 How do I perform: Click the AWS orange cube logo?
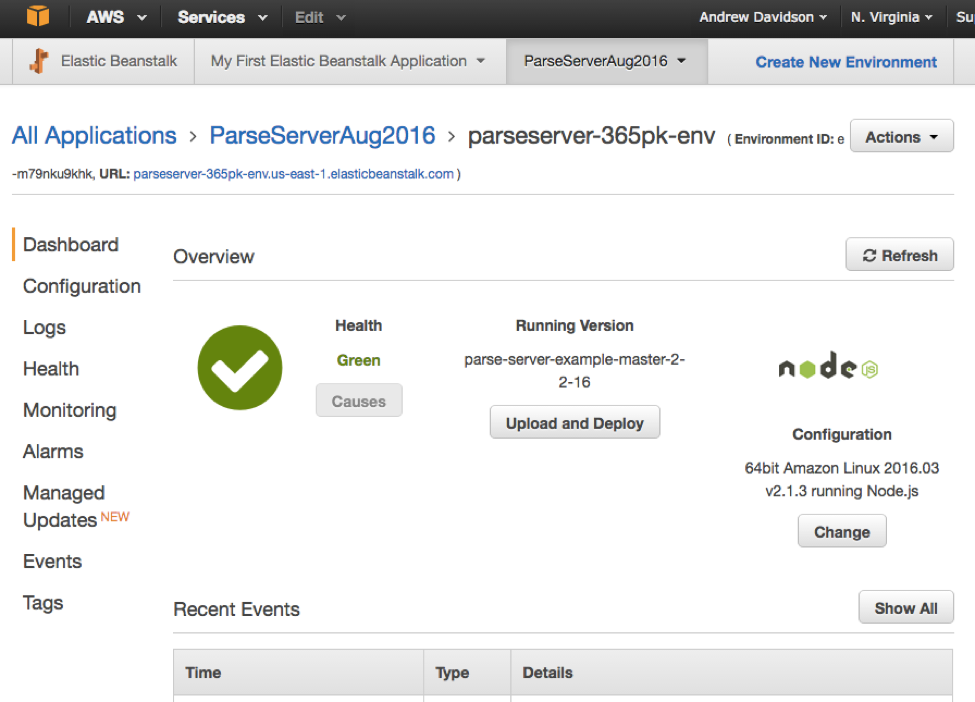point(38,16)
